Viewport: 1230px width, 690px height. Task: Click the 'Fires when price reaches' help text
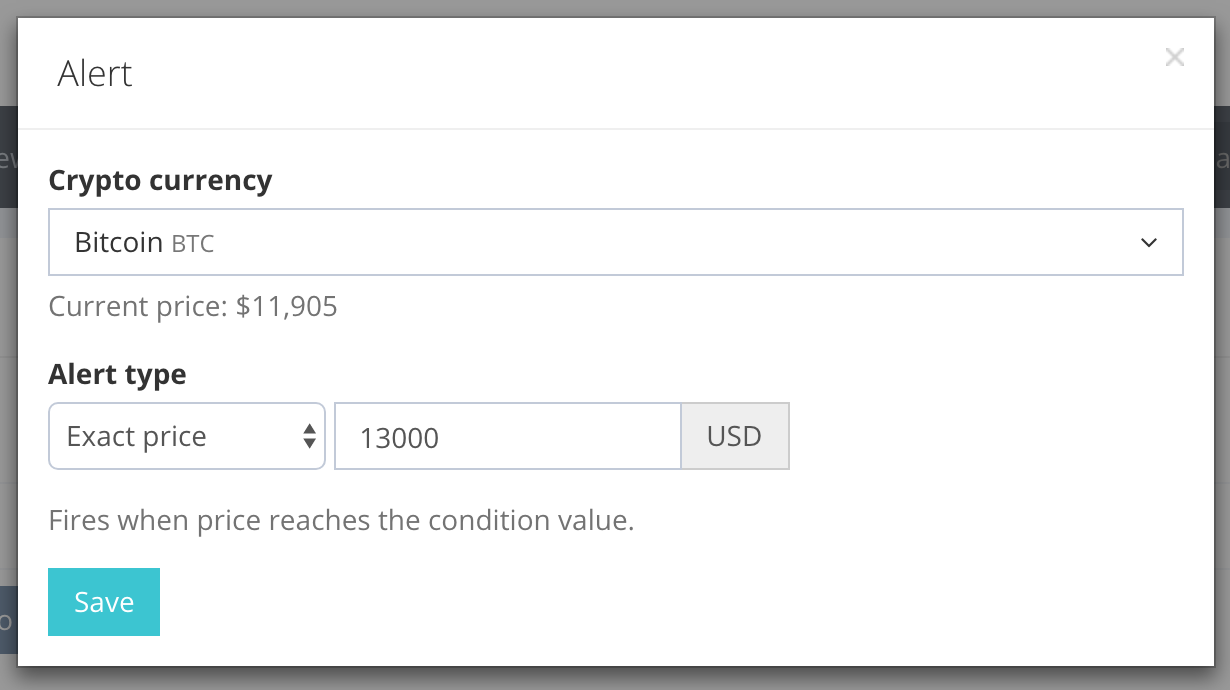tap(341, 521)
